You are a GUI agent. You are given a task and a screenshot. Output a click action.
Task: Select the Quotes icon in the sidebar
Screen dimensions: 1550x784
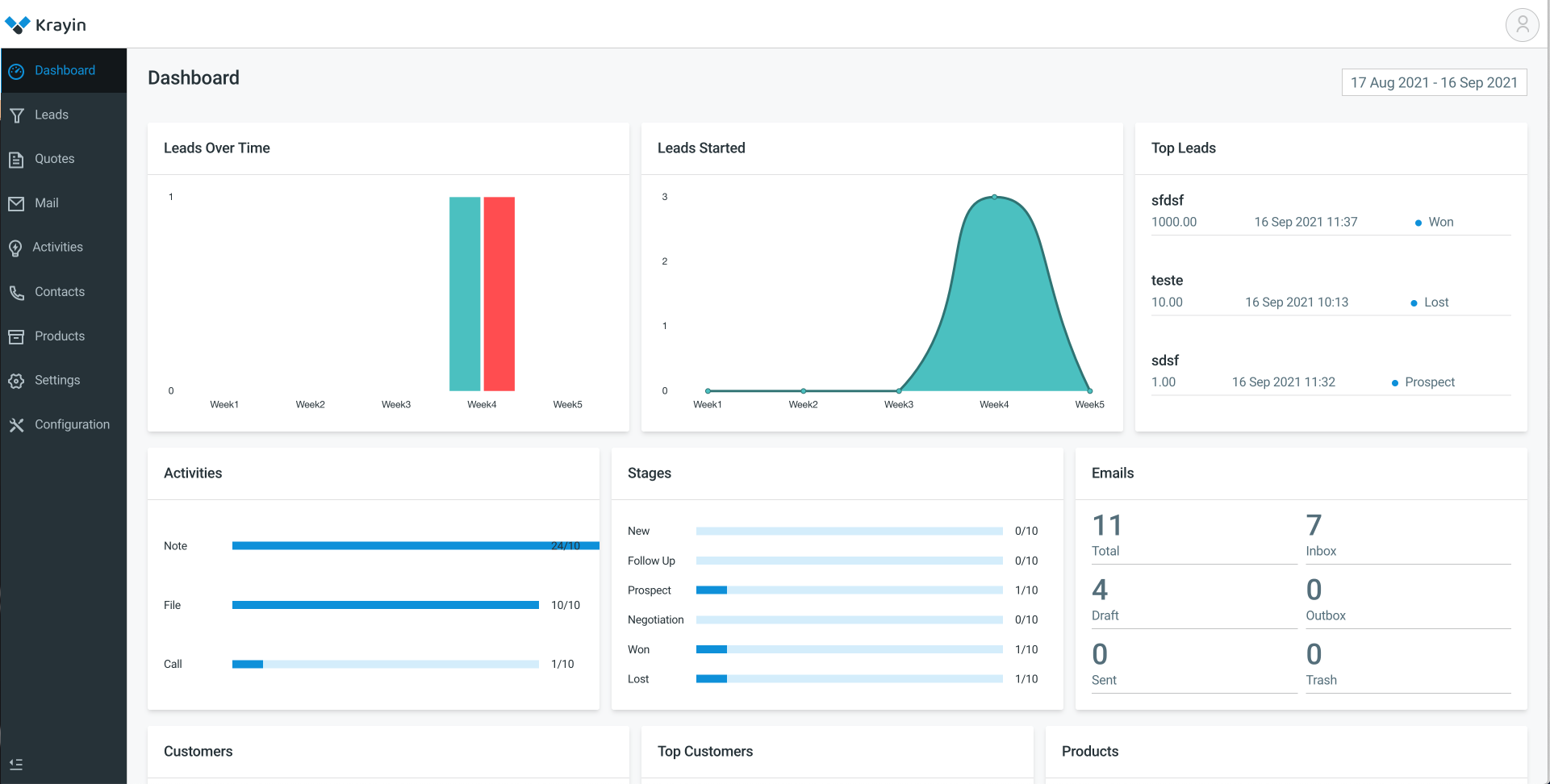(17, 159)
